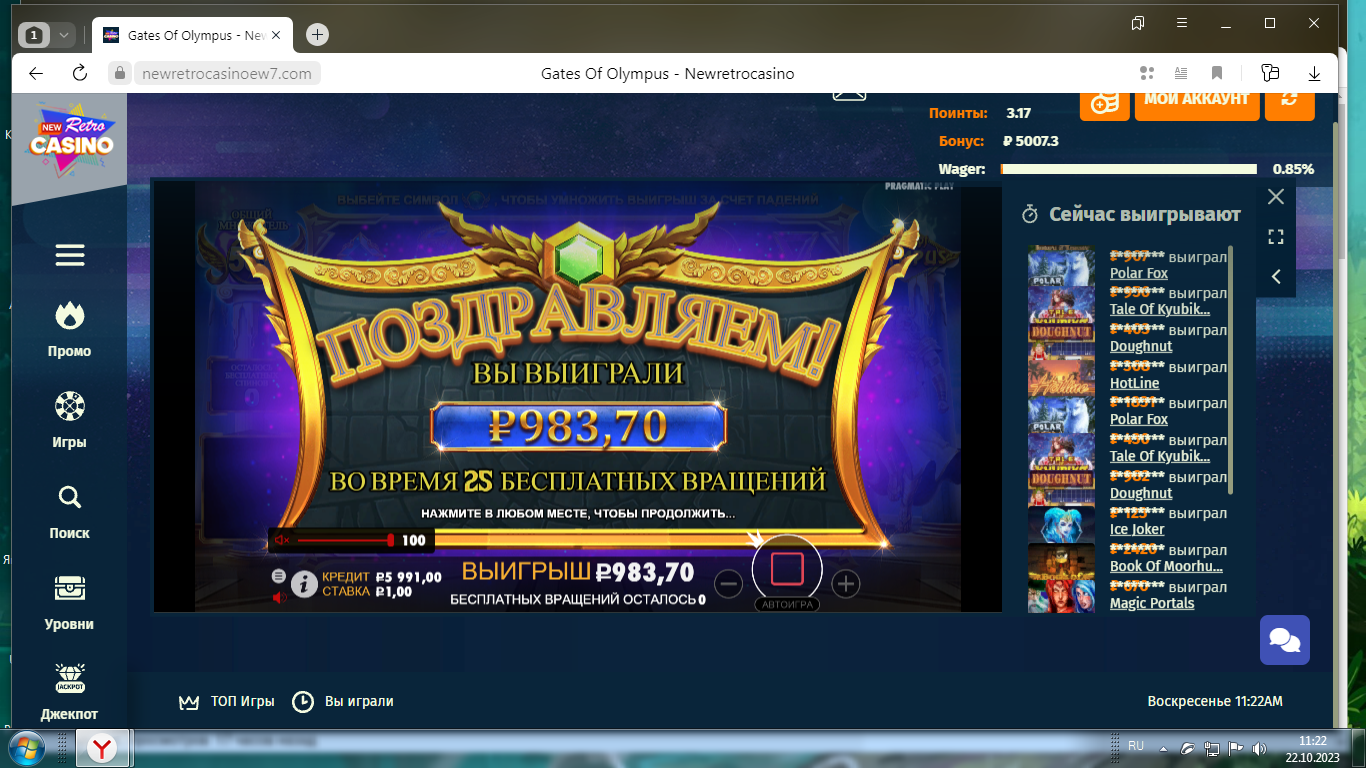
Task: Open the Ice Joker game link
Action: [1137, 529]
